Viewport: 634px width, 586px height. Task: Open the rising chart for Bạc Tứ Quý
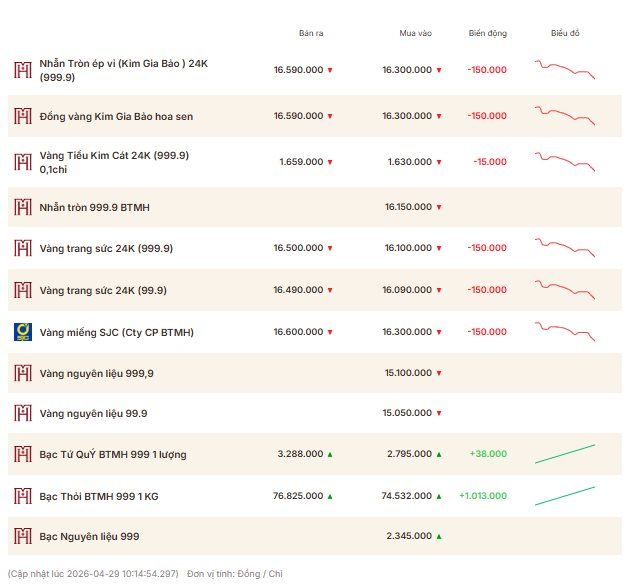pyautogui.click(x=565, y=454)
